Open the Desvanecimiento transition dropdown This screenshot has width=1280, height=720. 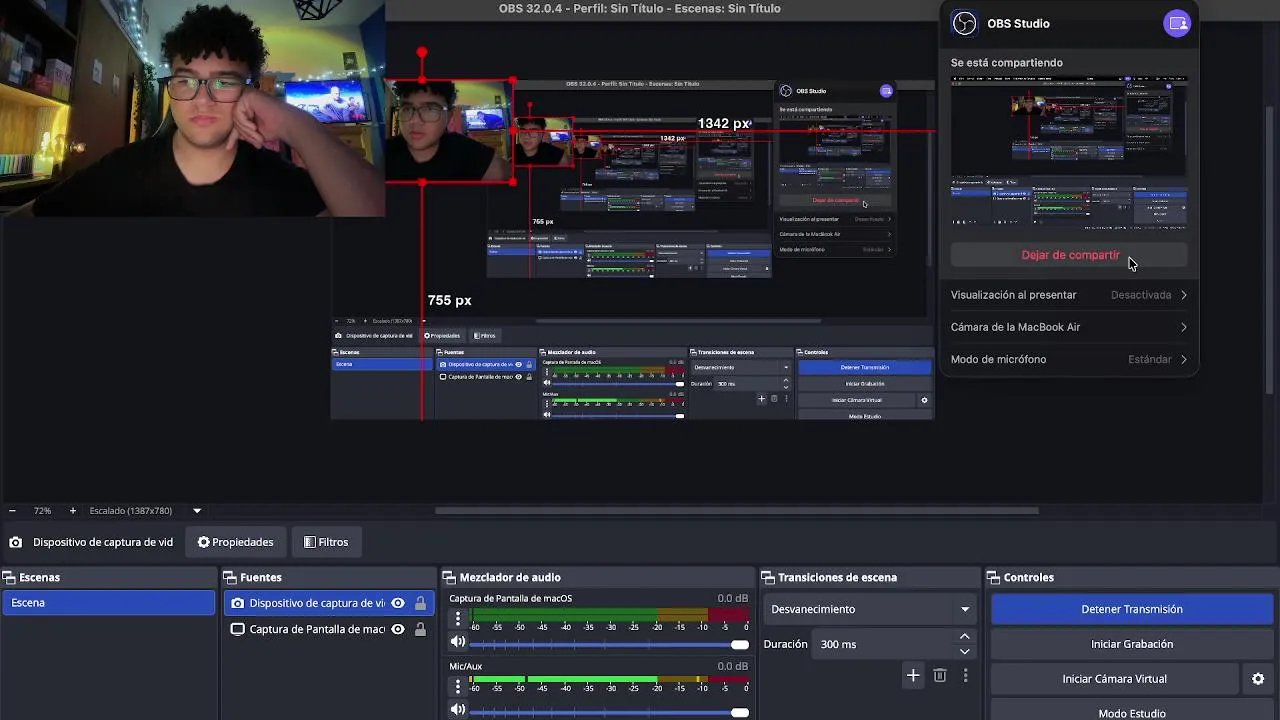tap(870, 609)
